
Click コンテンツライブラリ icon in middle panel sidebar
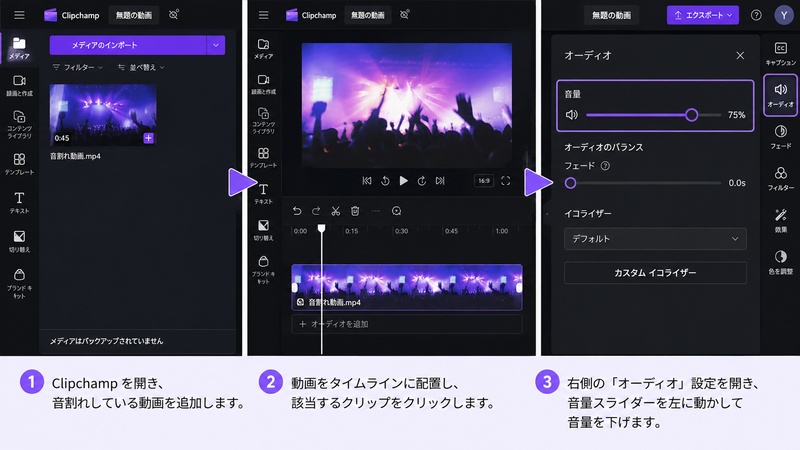pos(263,120)
